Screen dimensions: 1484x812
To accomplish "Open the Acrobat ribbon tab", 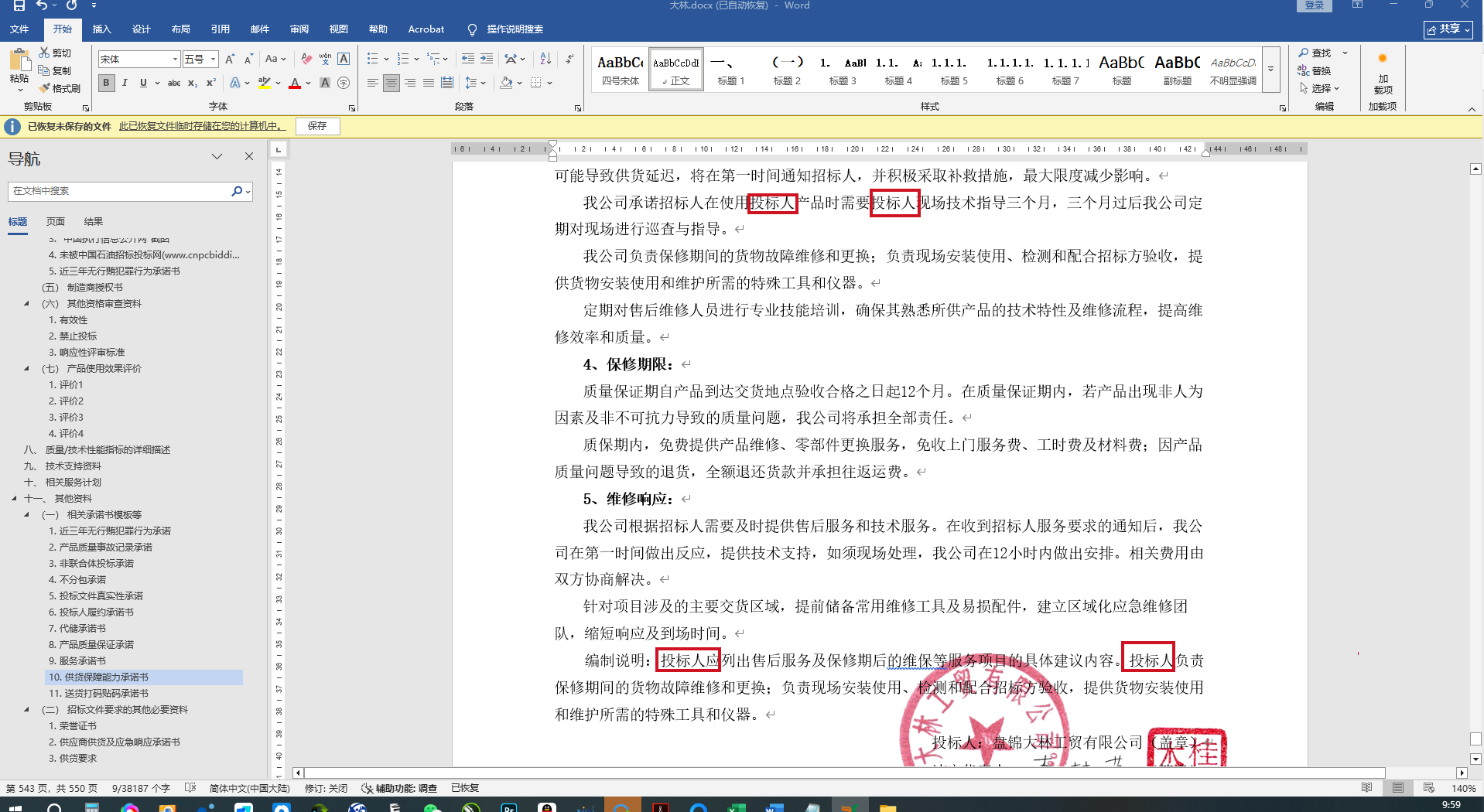I will 426,29.
